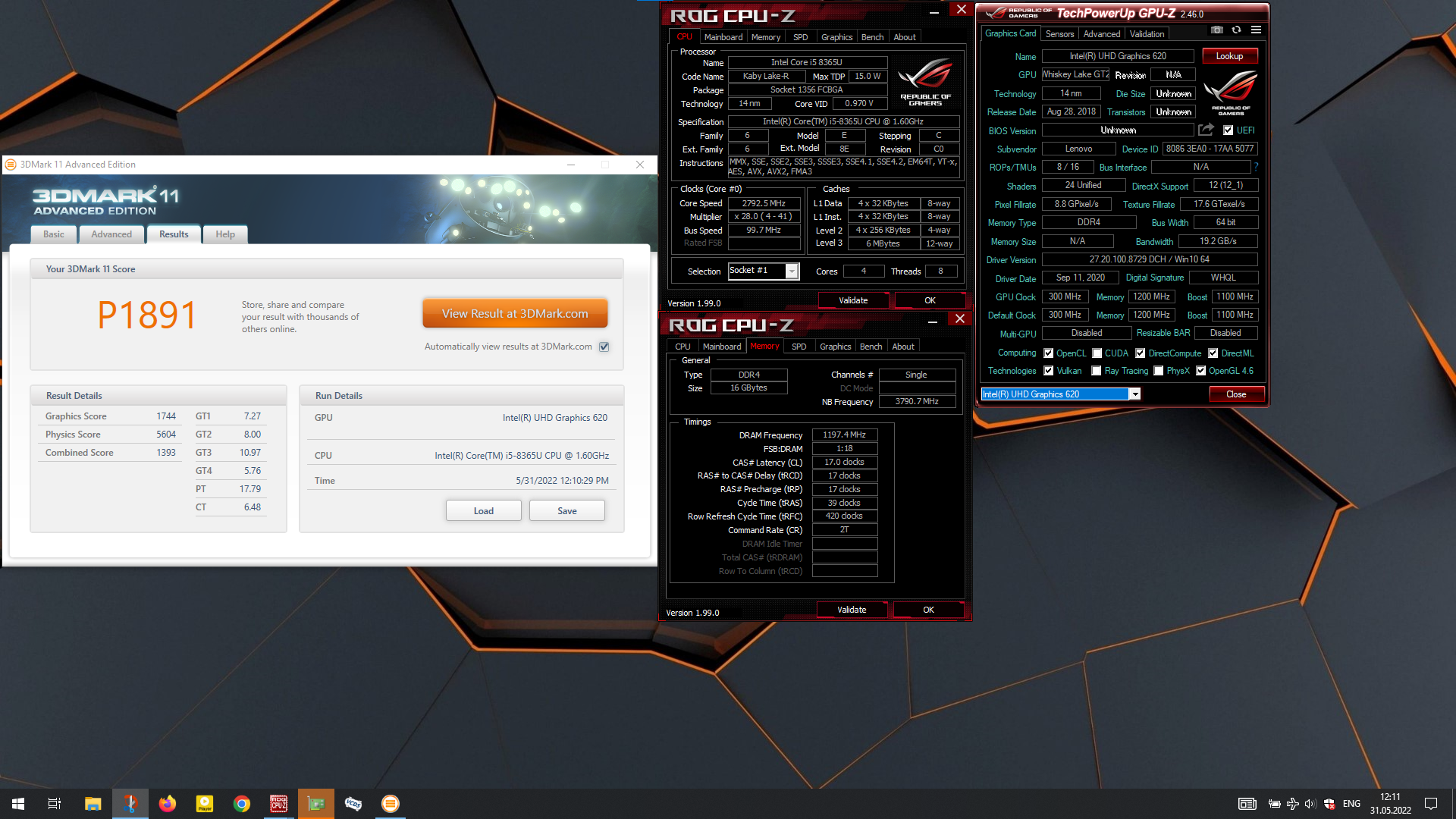The height and width of the screenshot is (819, 1456).
Task: Open the Windows Security shield tray icon
Action: (1329, 804)
